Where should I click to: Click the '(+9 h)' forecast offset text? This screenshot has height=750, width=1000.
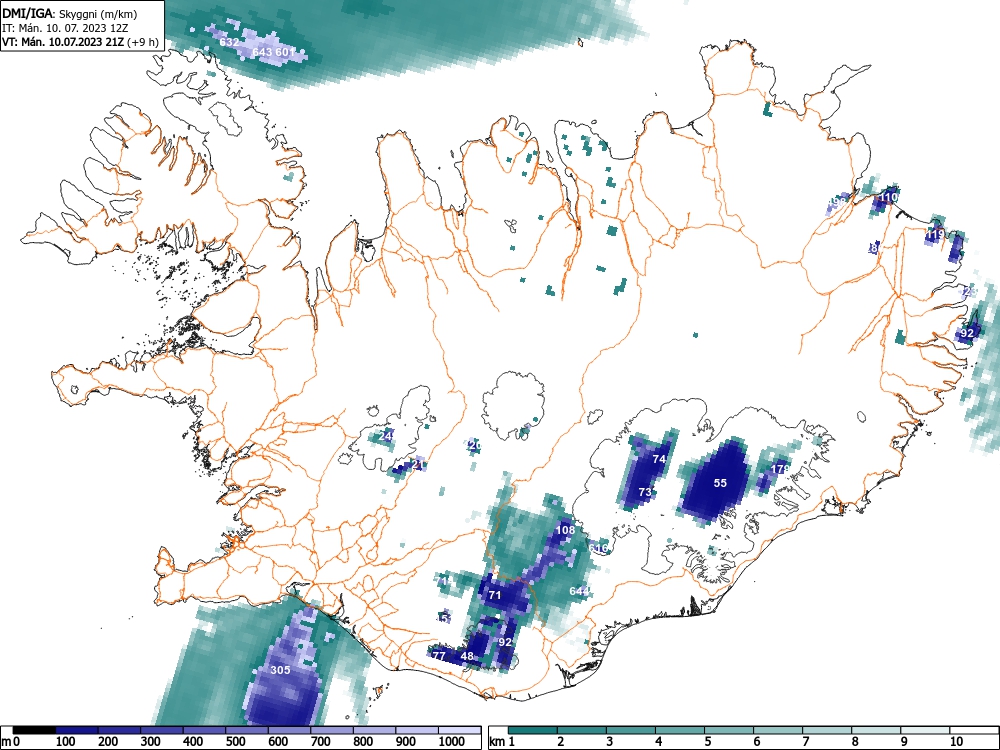point(142,42)
